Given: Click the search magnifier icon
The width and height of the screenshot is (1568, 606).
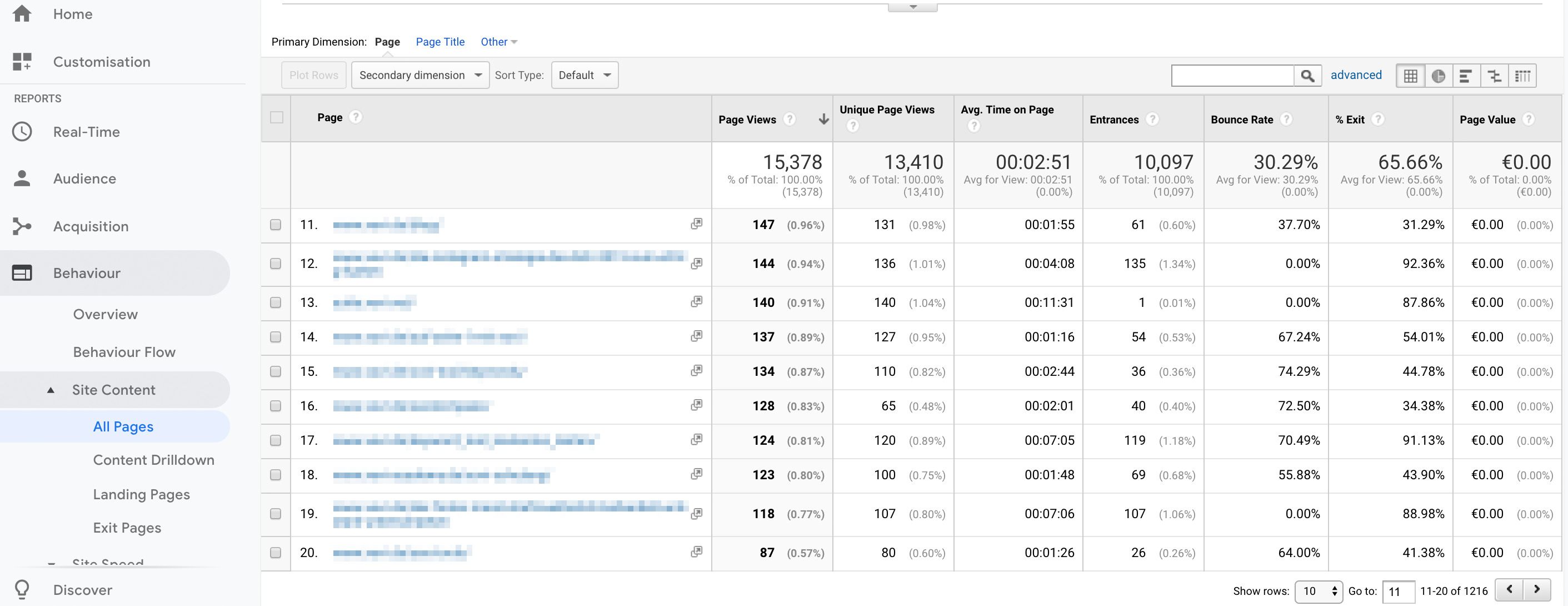Looking at the screenshot, I should coord(1307,76).
